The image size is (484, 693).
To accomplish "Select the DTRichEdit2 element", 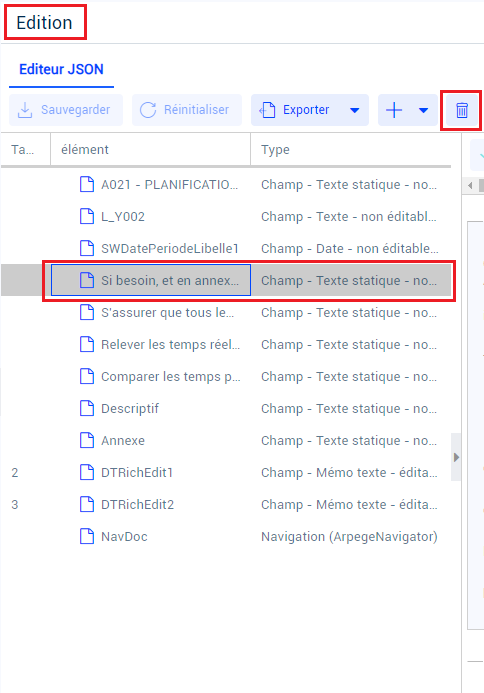I will [137, 504].
